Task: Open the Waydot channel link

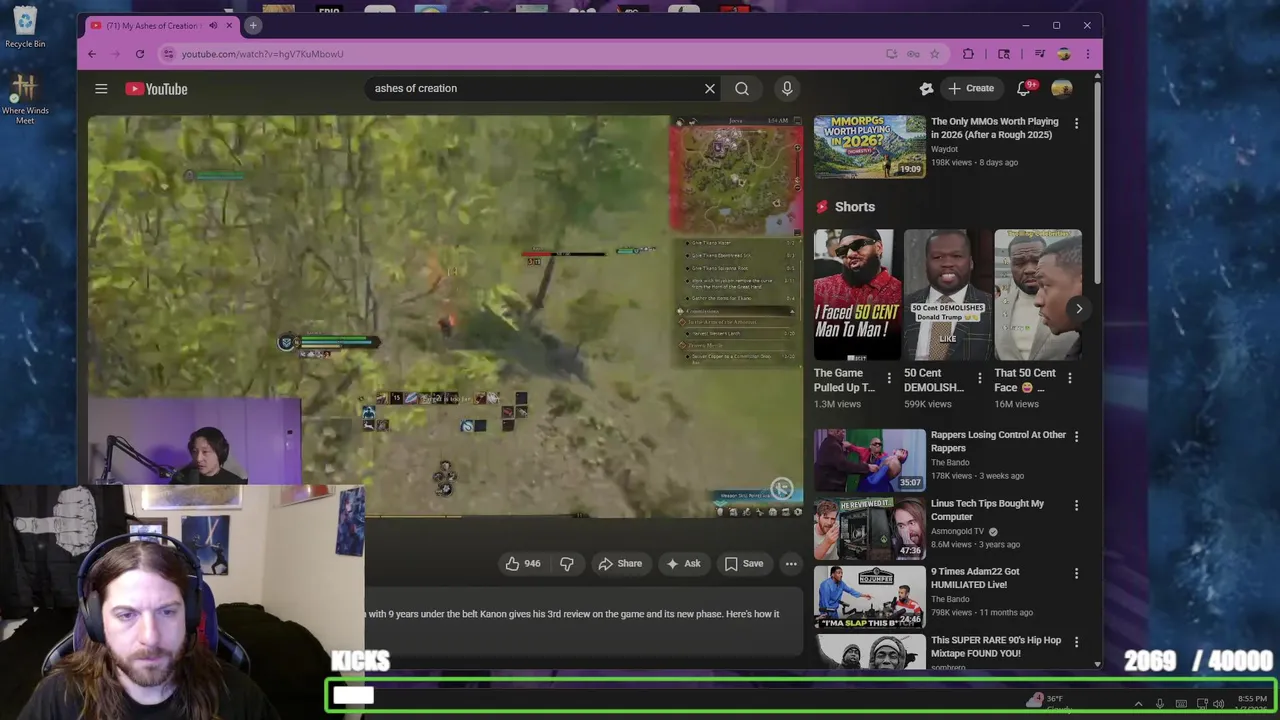Action: click(x=944, y=149)
